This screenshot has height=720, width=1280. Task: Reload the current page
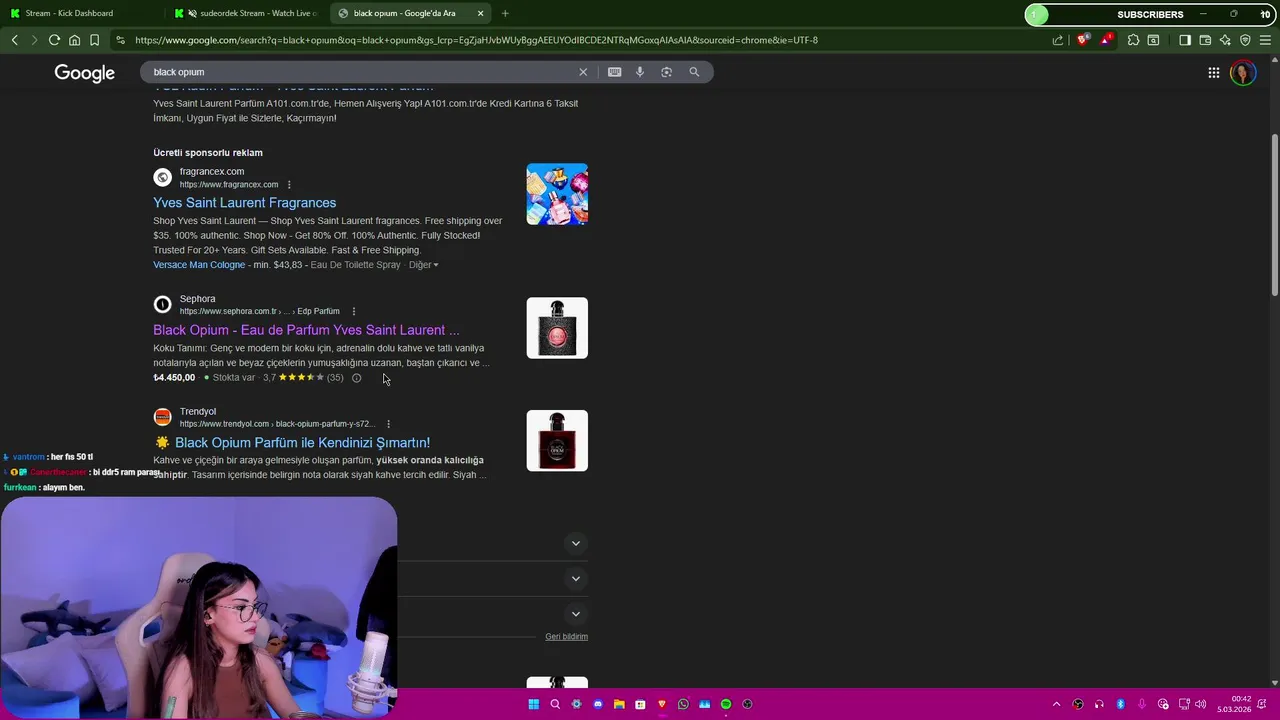[x=54, y=40]
